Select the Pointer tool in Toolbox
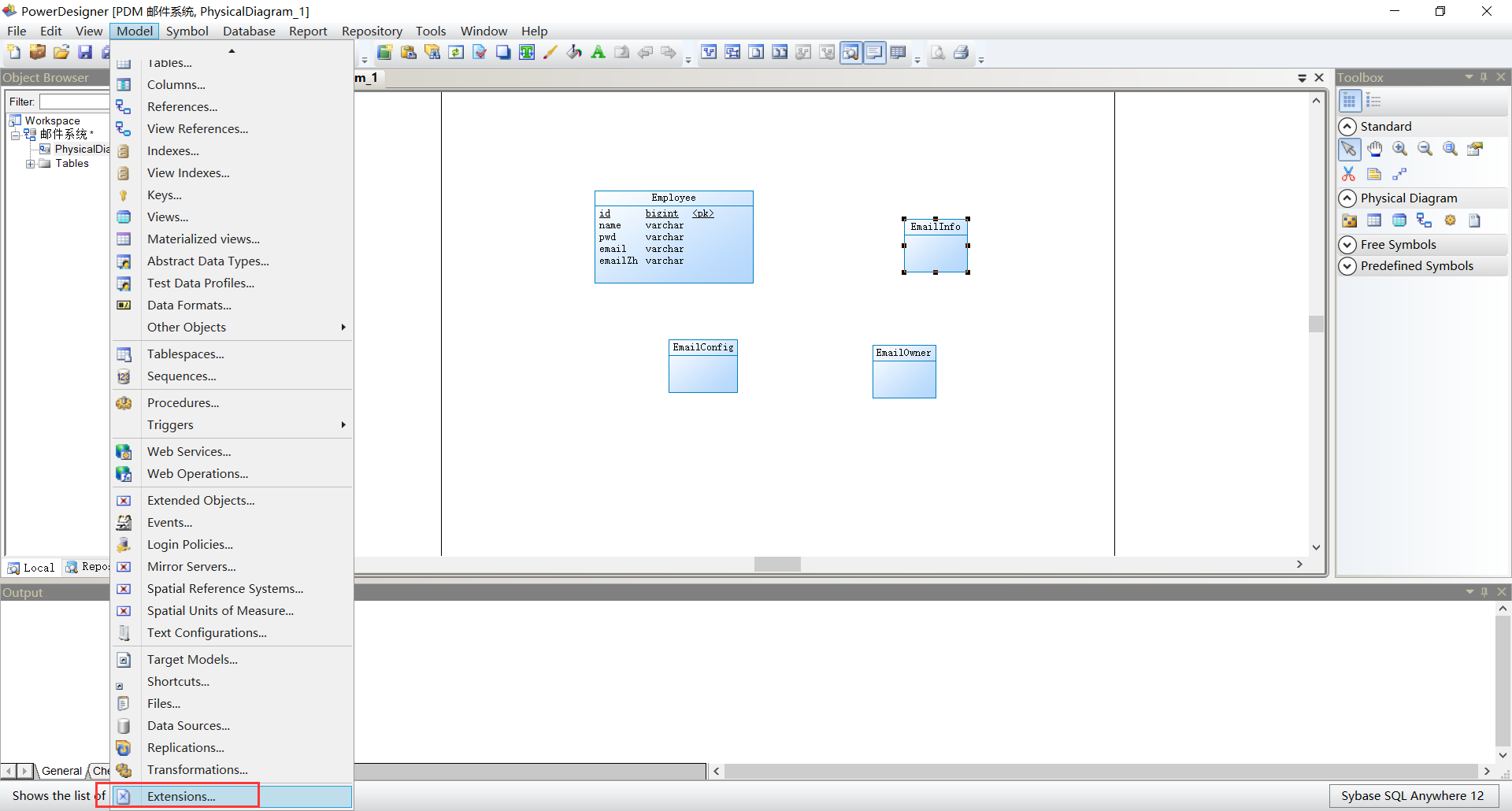The height and width of the screenshot is (811, 1512). [1349, 149]
